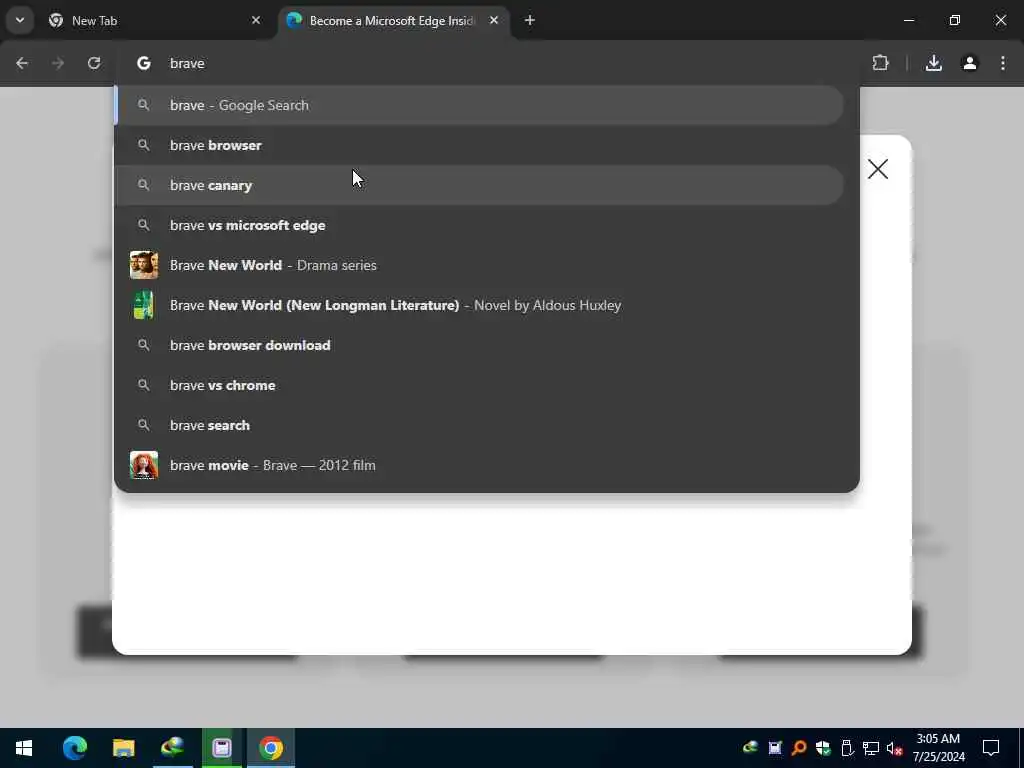Open Microsoft Edge from the taskbar
The height and width of the screenshot is (768, 1024).
(x=74, y=748)
